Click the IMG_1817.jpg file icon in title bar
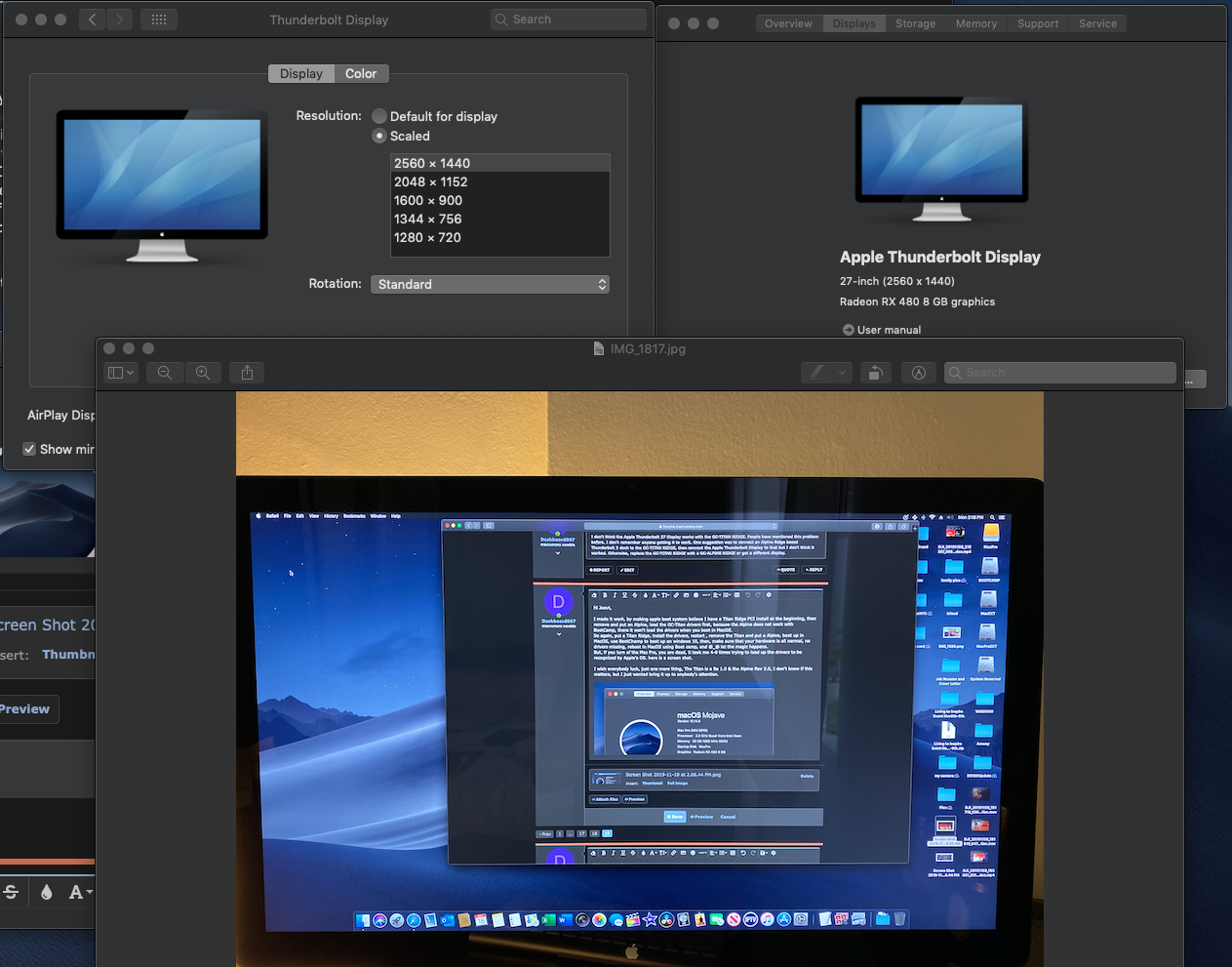The image size is (1232, 967). [599, 348]
